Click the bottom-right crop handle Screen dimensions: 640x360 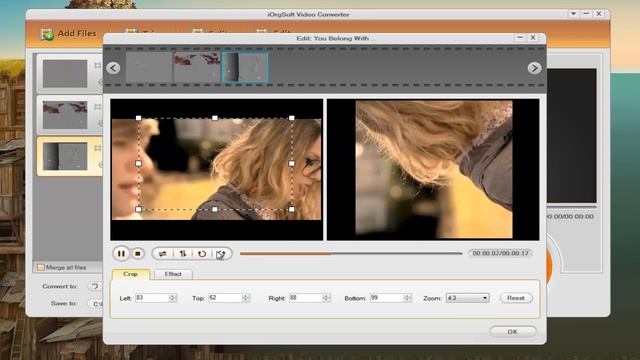click(x=292, y=209)
